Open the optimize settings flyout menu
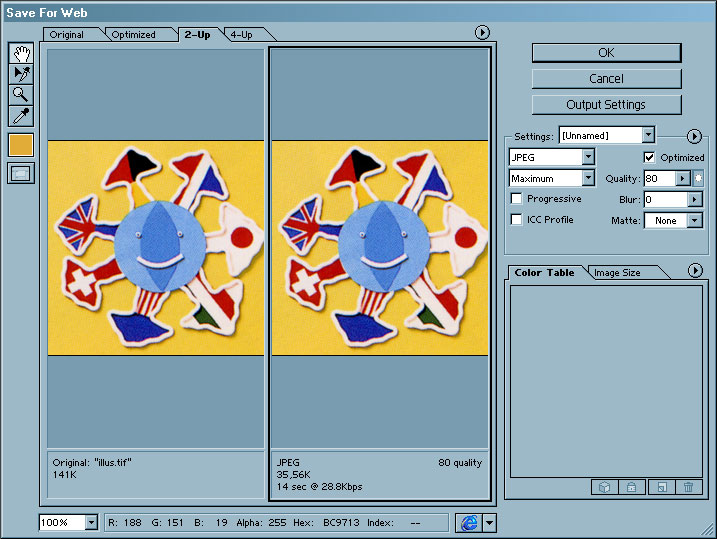The width and height of the screenshot is (717, 539). coord(694,136)
